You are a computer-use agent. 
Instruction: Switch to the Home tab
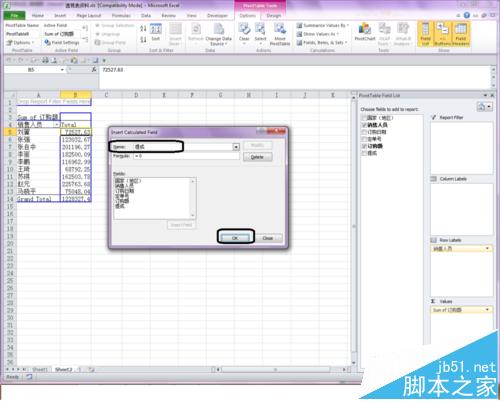(x=38, y=15)
